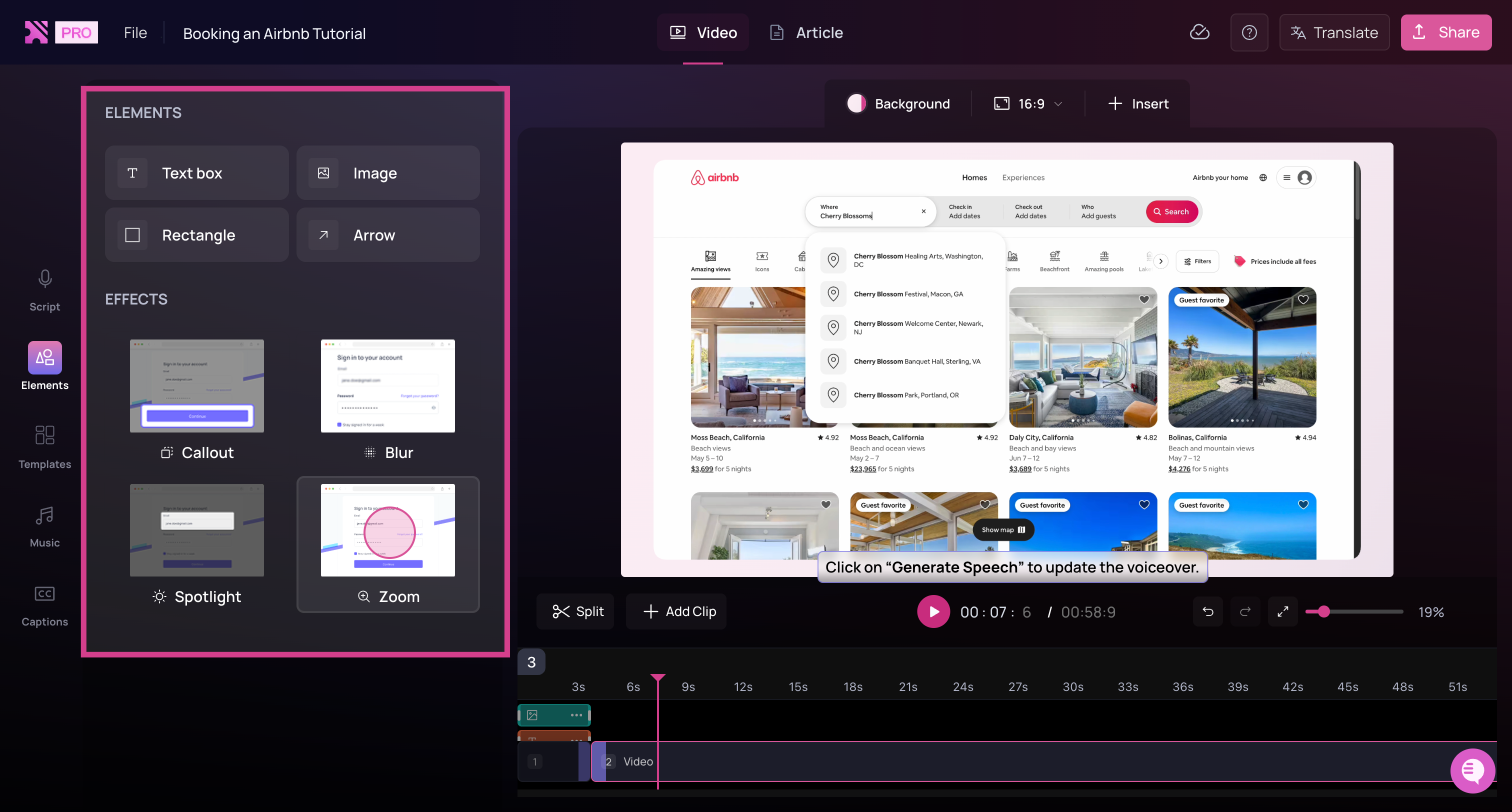This screenshot has width=1512, height=812.
Task: Select the Video tab
Action: [703, 33]
